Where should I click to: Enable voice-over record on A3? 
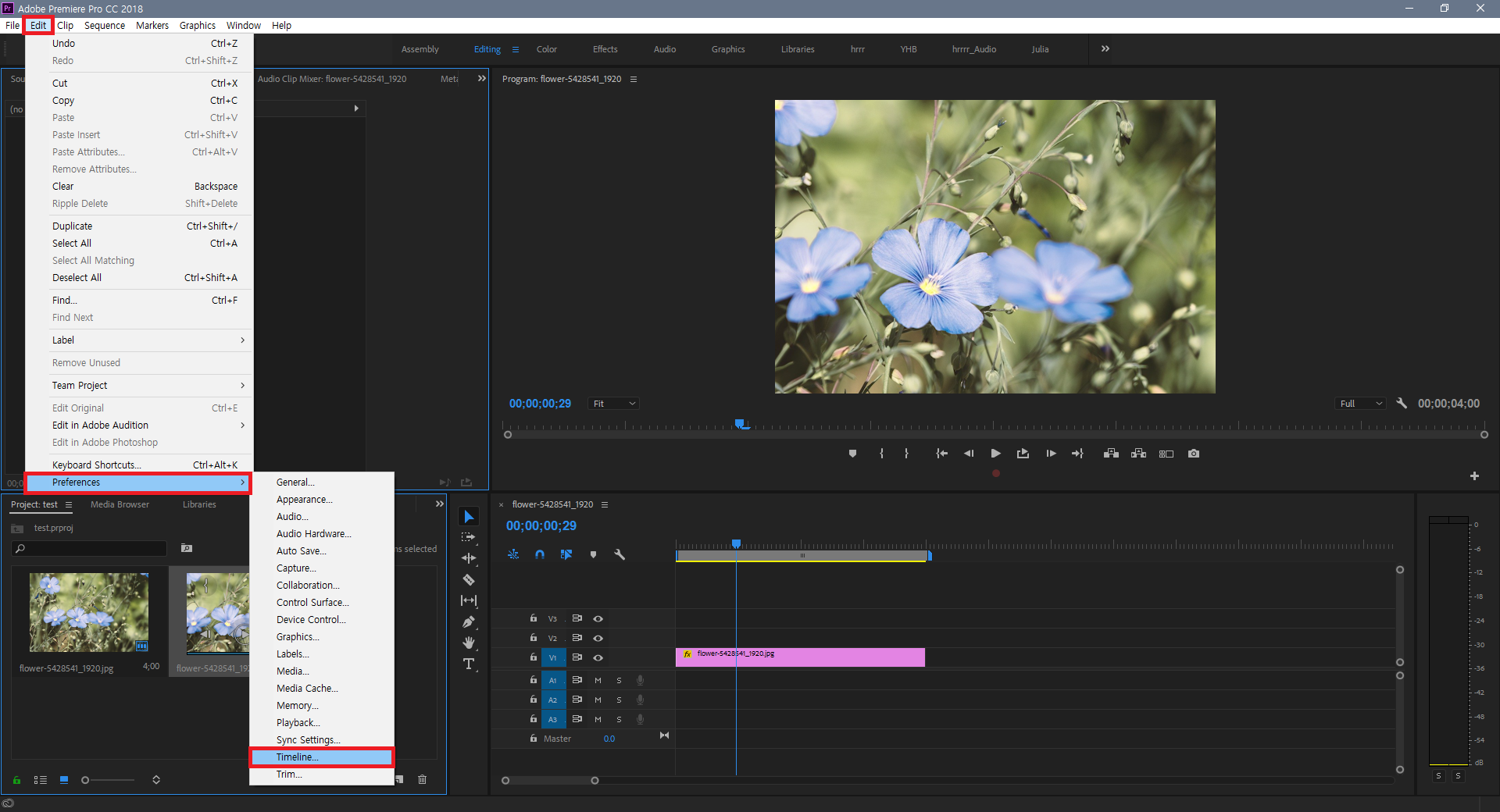click(640, 719)
